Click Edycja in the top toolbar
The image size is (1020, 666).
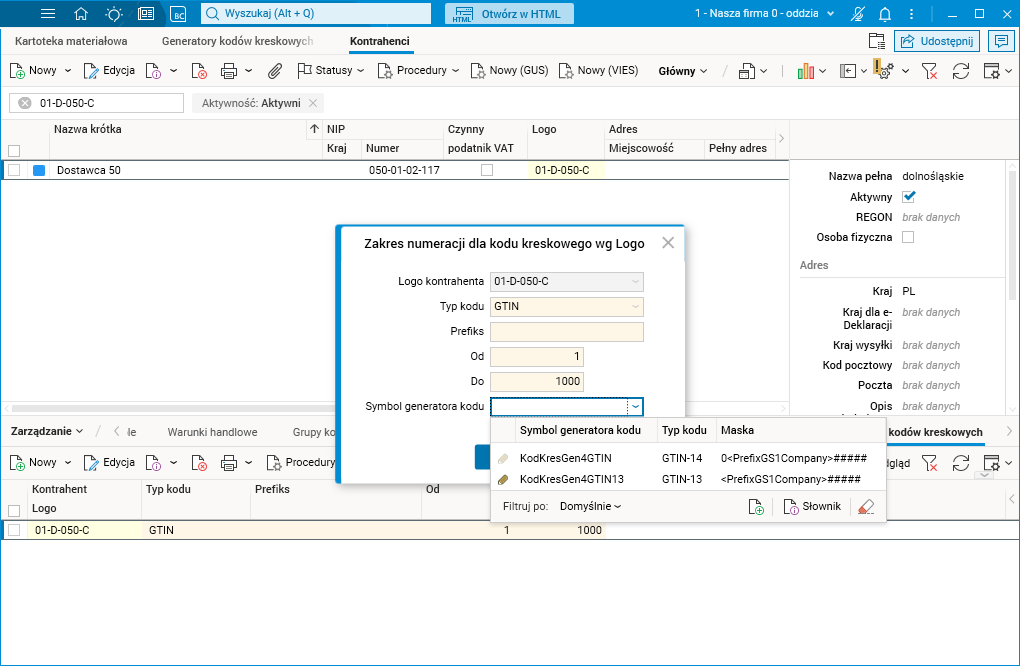(109, 71)
